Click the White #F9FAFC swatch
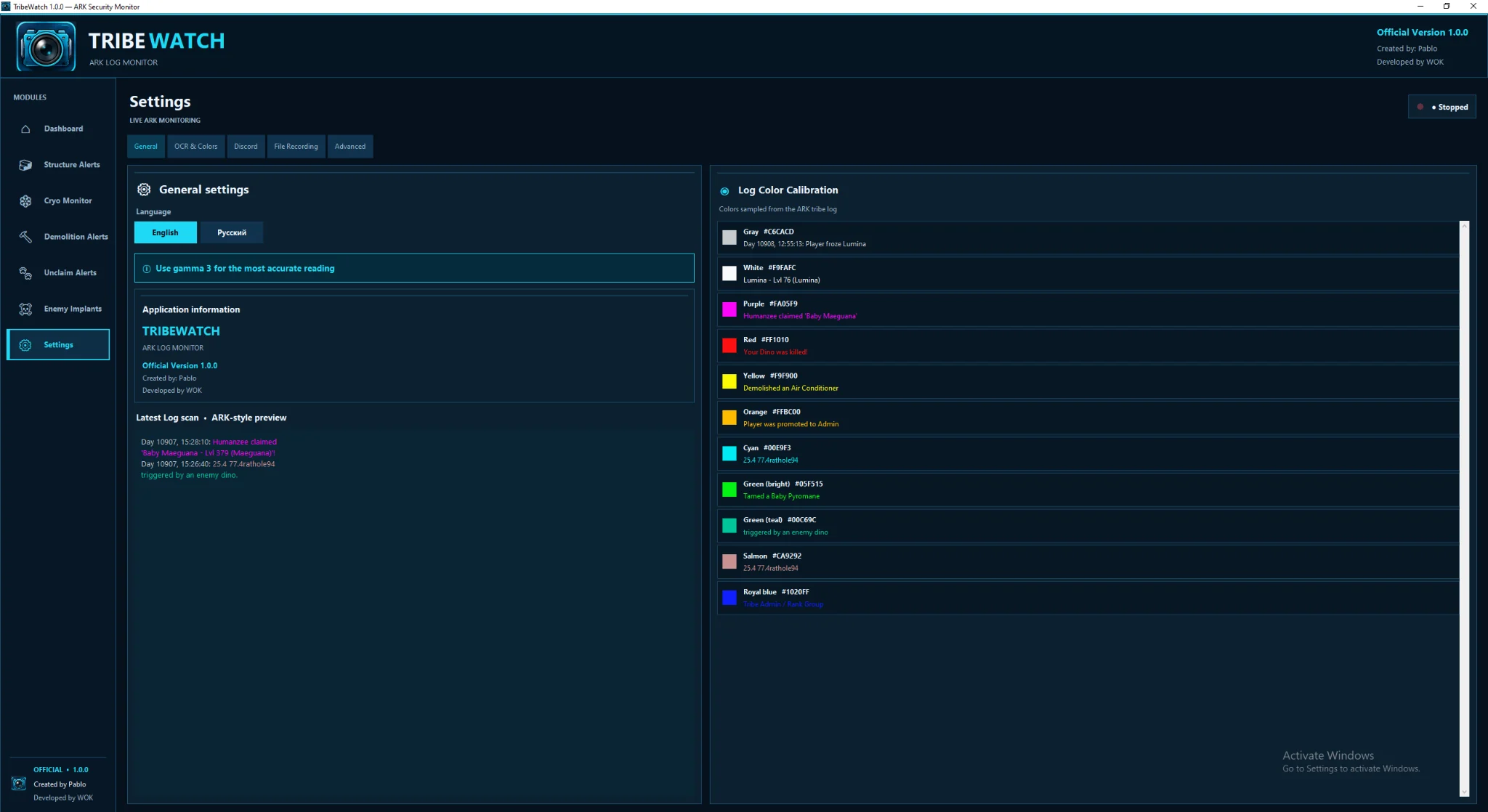 pos(729,274)
